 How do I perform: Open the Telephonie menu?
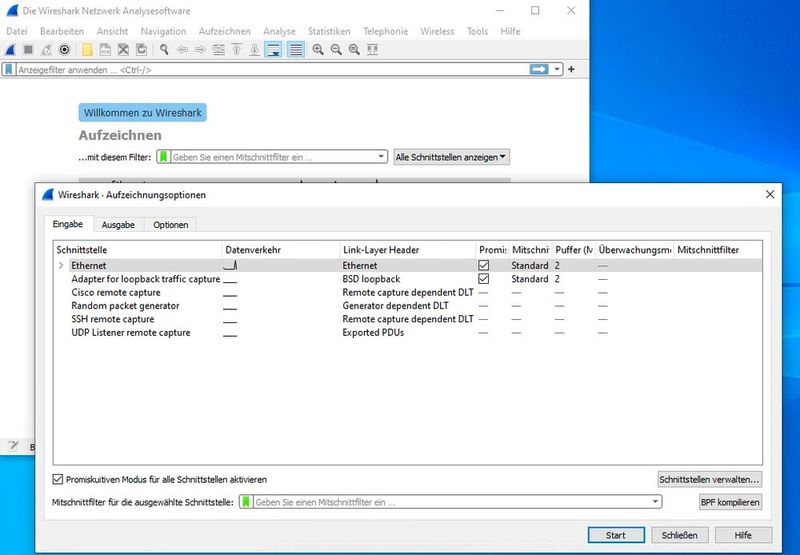[x=385, y=31]
